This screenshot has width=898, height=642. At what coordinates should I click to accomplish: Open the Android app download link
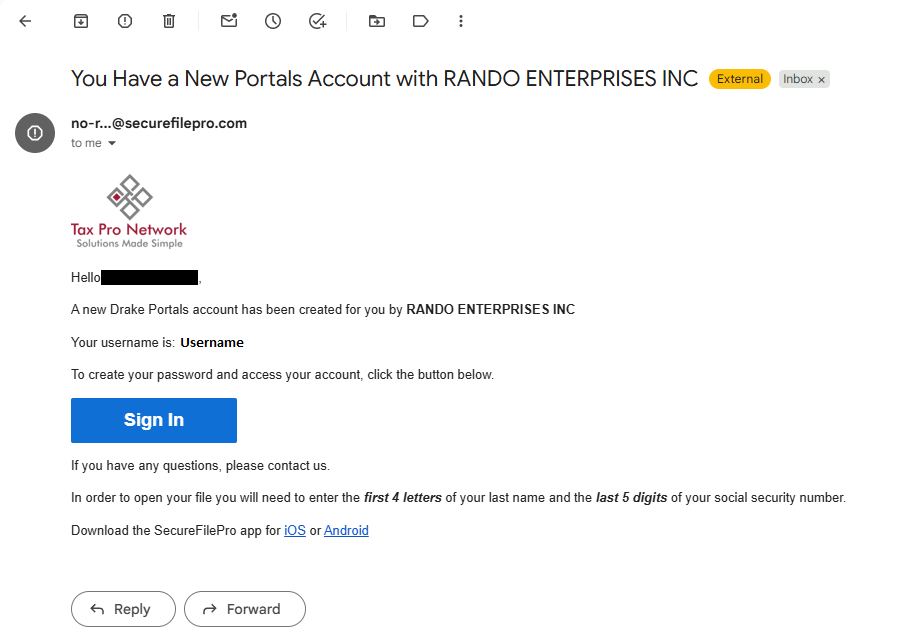[346, 531]
